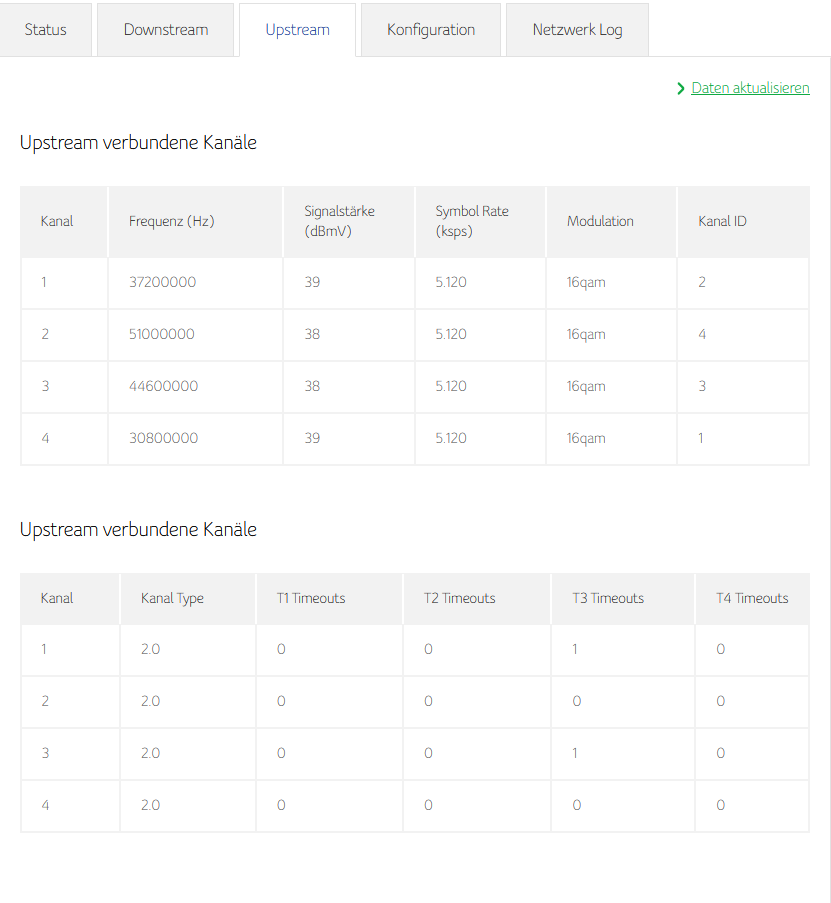Open the Netzwerk Log tab
The height and width of the screenshot is (903, 831).
tap(577, 30)
